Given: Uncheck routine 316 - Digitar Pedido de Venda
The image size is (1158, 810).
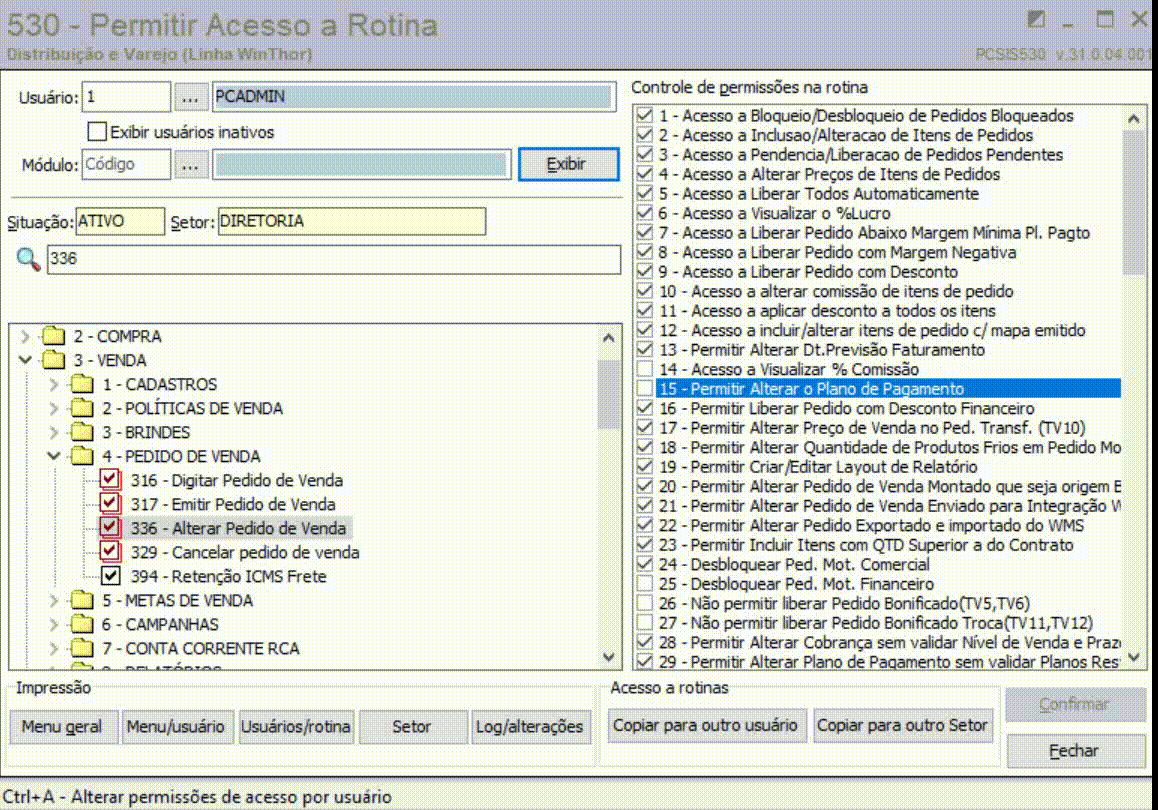Looking at the screenshot, I should [110, 480].
